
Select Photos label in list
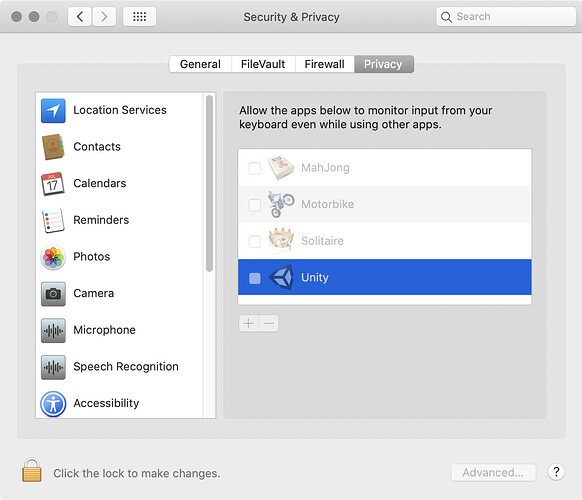[92, 256]
